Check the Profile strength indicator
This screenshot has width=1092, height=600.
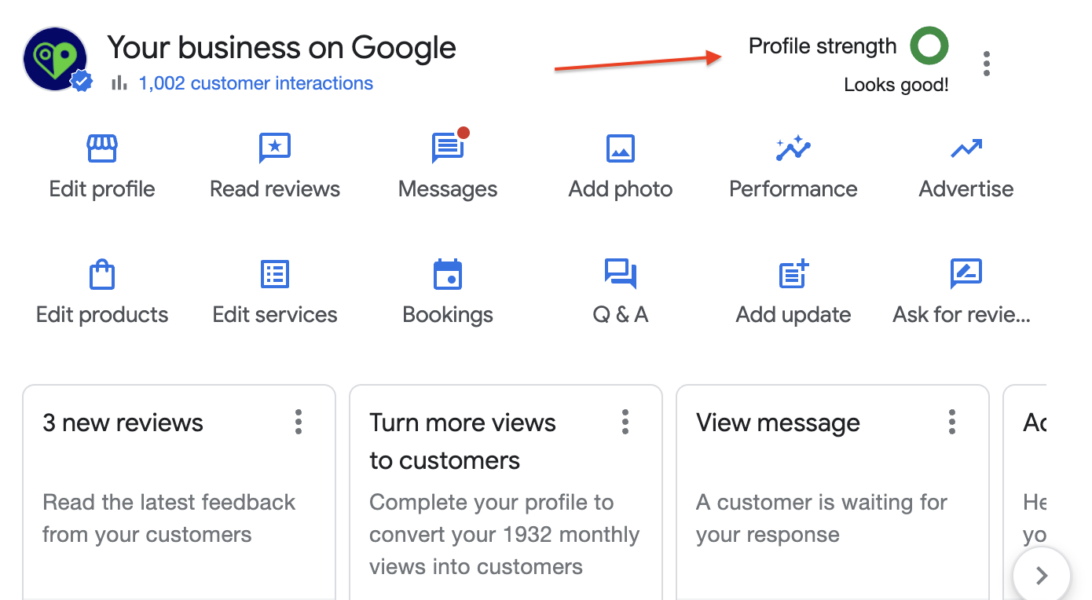(x=929, y=45)
